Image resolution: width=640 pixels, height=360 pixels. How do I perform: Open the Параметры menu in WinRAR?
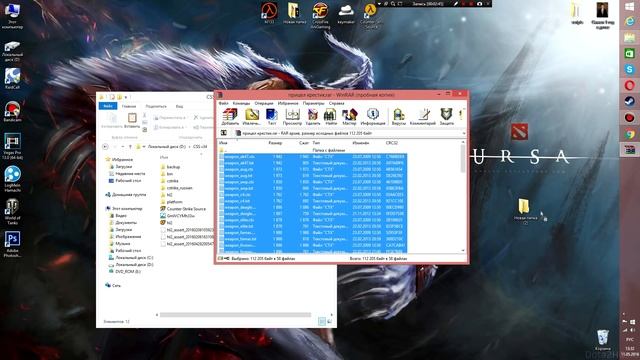click(x=313, y=103)
